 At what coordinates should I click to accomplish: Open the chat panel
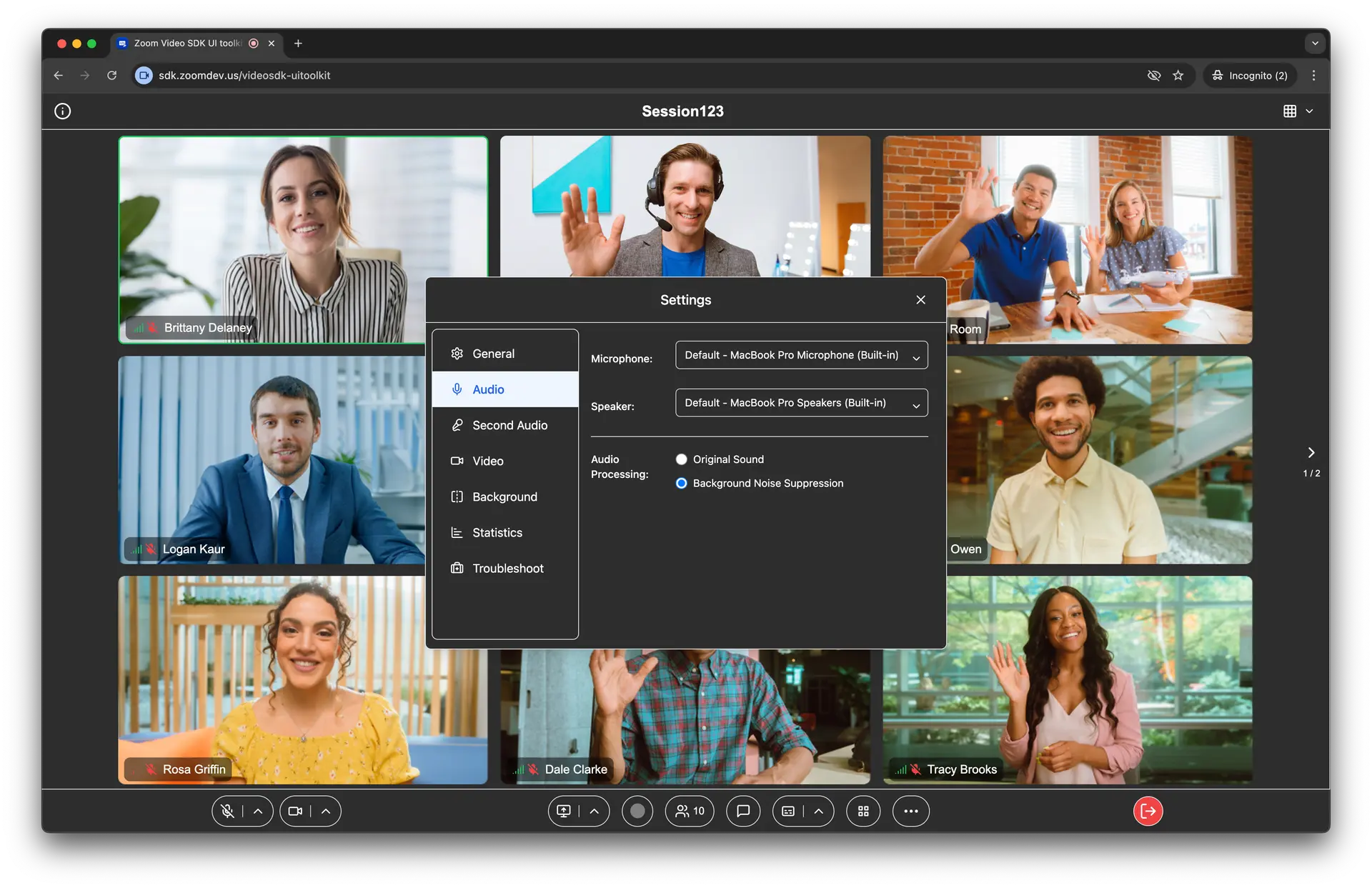[743, 811]
